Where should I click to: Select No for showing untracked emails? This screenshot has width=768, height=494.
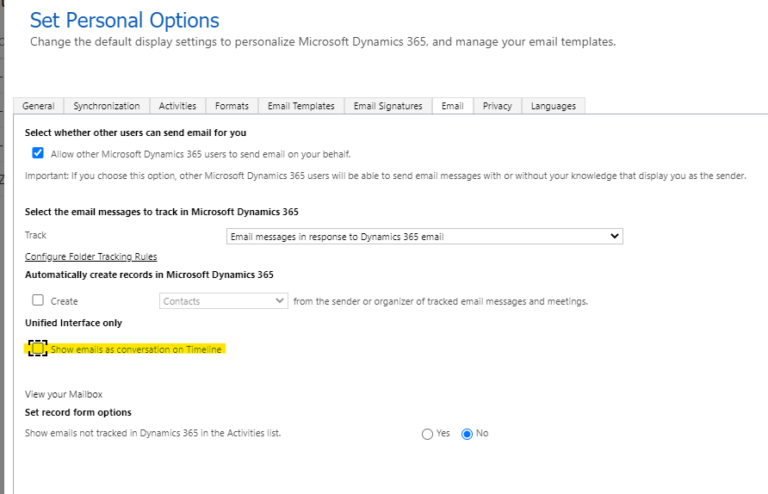(467, 434)
